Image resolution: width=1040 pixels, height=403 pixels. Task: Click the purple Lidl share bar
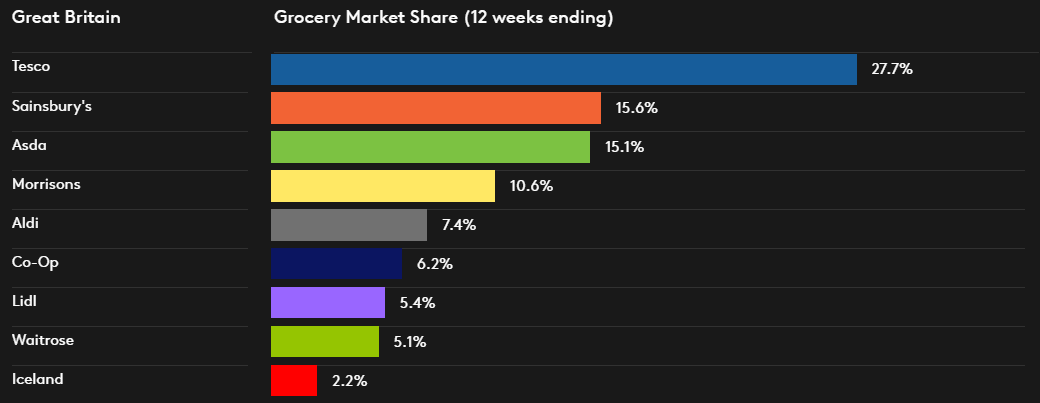(x=327, y=303)
